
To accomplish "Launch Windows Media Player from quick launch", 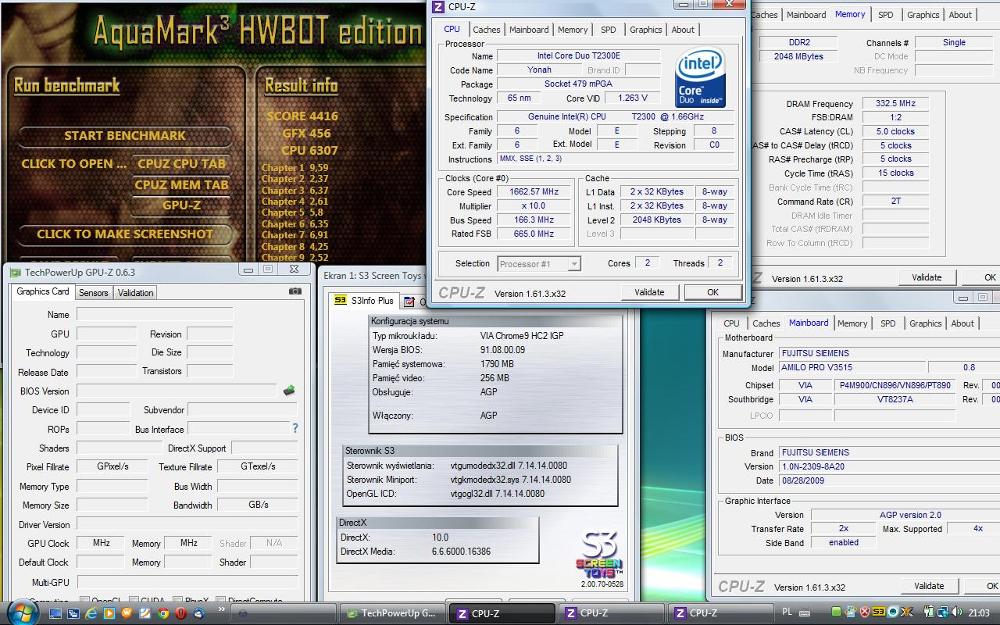I will coord(109,614).
